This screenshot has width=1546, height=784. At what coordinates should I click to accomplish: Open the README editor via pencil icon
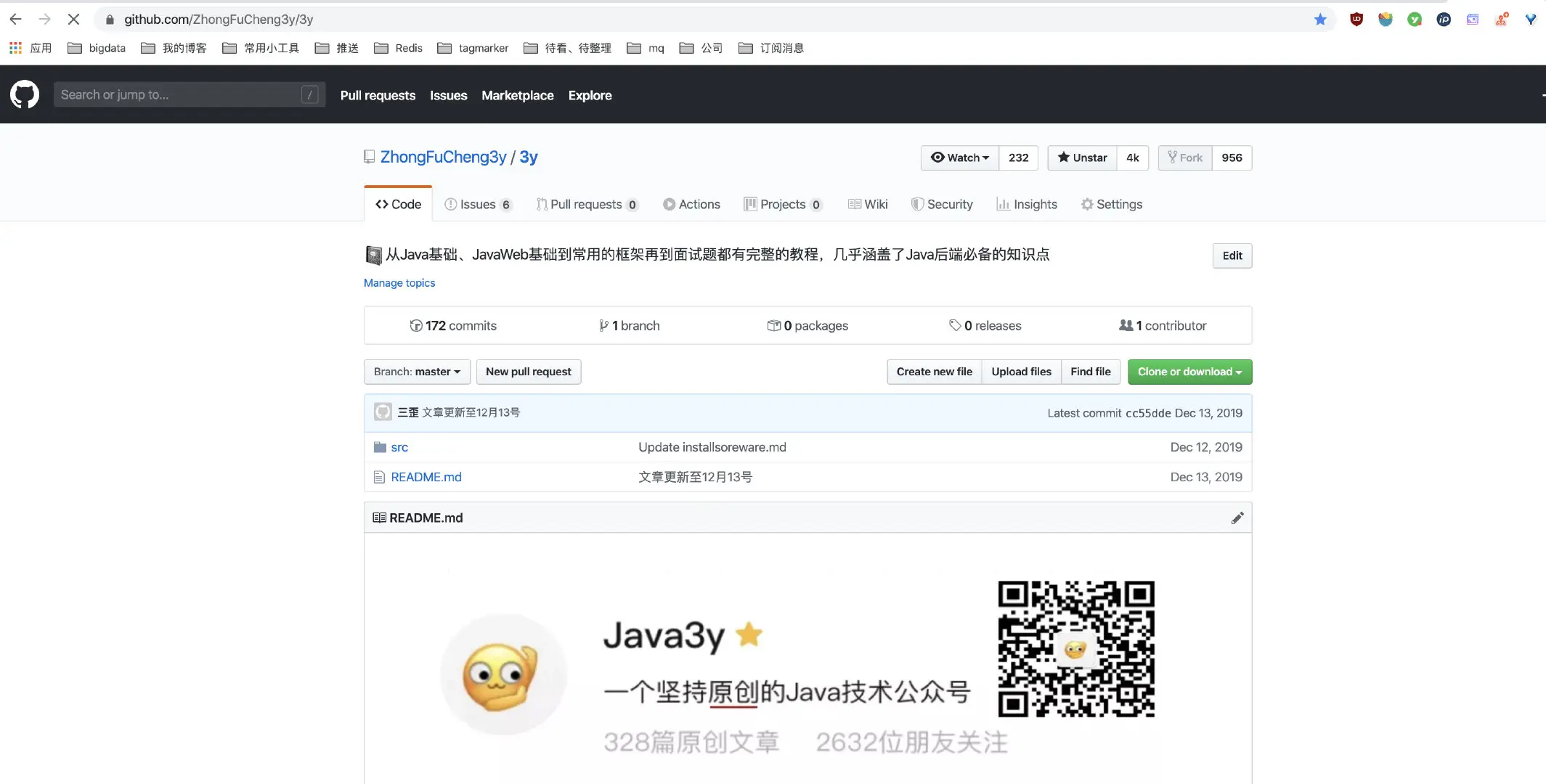click(x=1237, y=518)
